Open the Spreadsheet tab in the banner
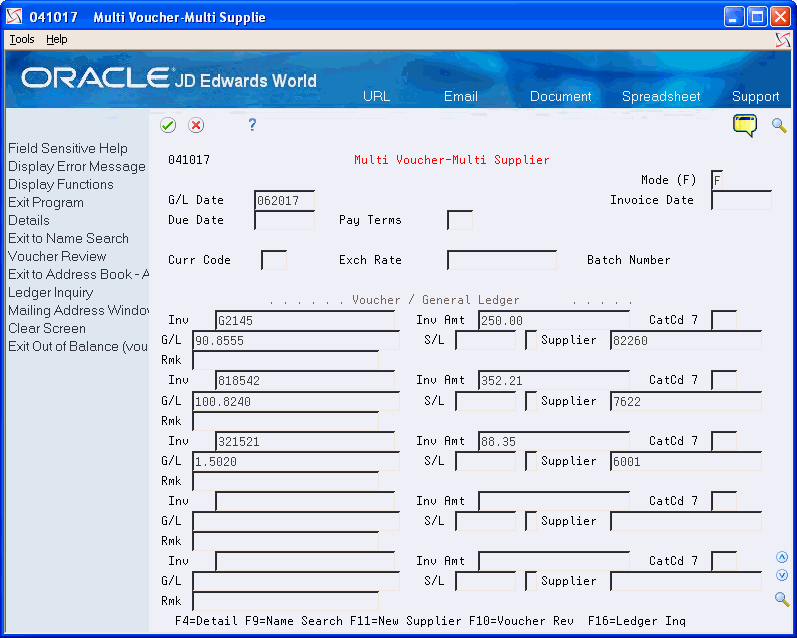This screenshot has height=638, width=797. click(x=661, y=97)
